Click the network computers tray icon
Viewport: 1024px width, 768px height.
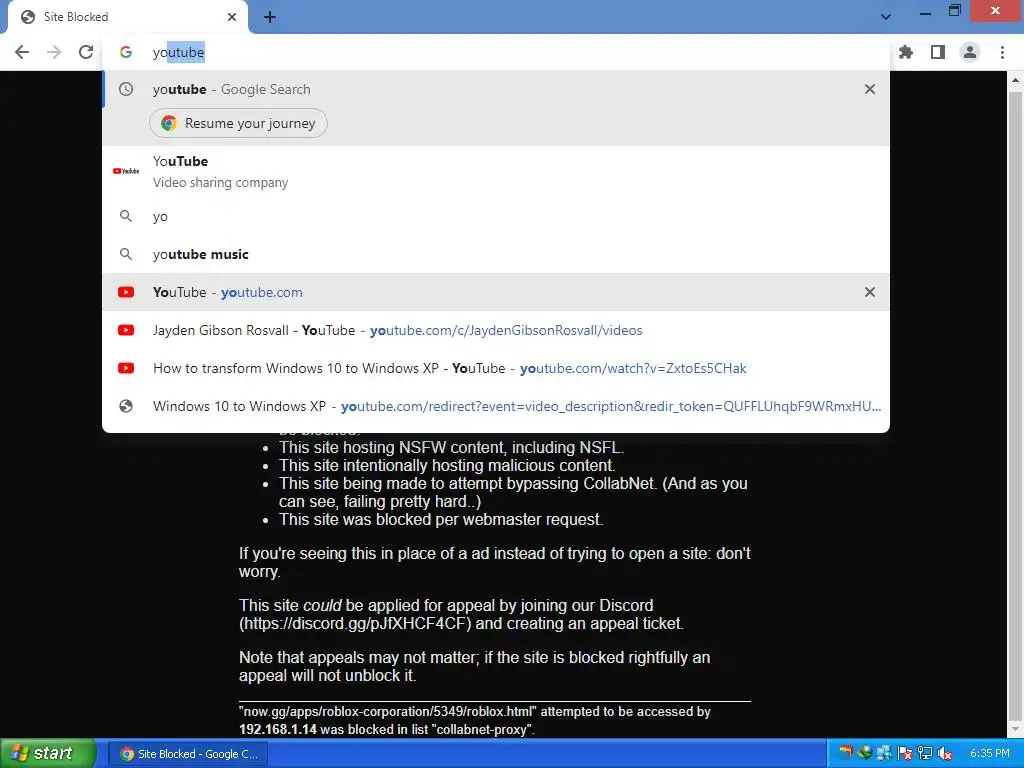885,753
